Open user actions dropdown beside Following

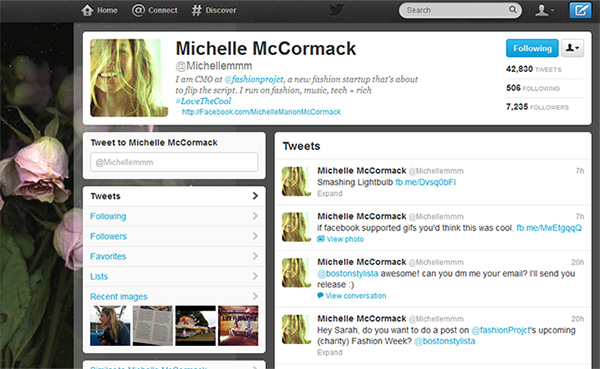click(x=572, y=48)
